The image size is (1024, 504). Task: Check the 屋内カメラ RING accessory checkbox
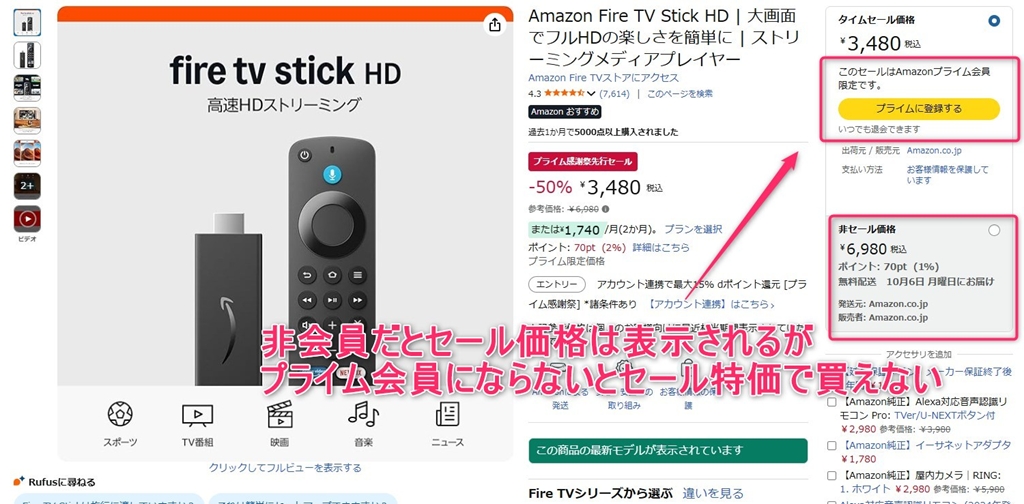pyautogui.click(x=831, y=475)
